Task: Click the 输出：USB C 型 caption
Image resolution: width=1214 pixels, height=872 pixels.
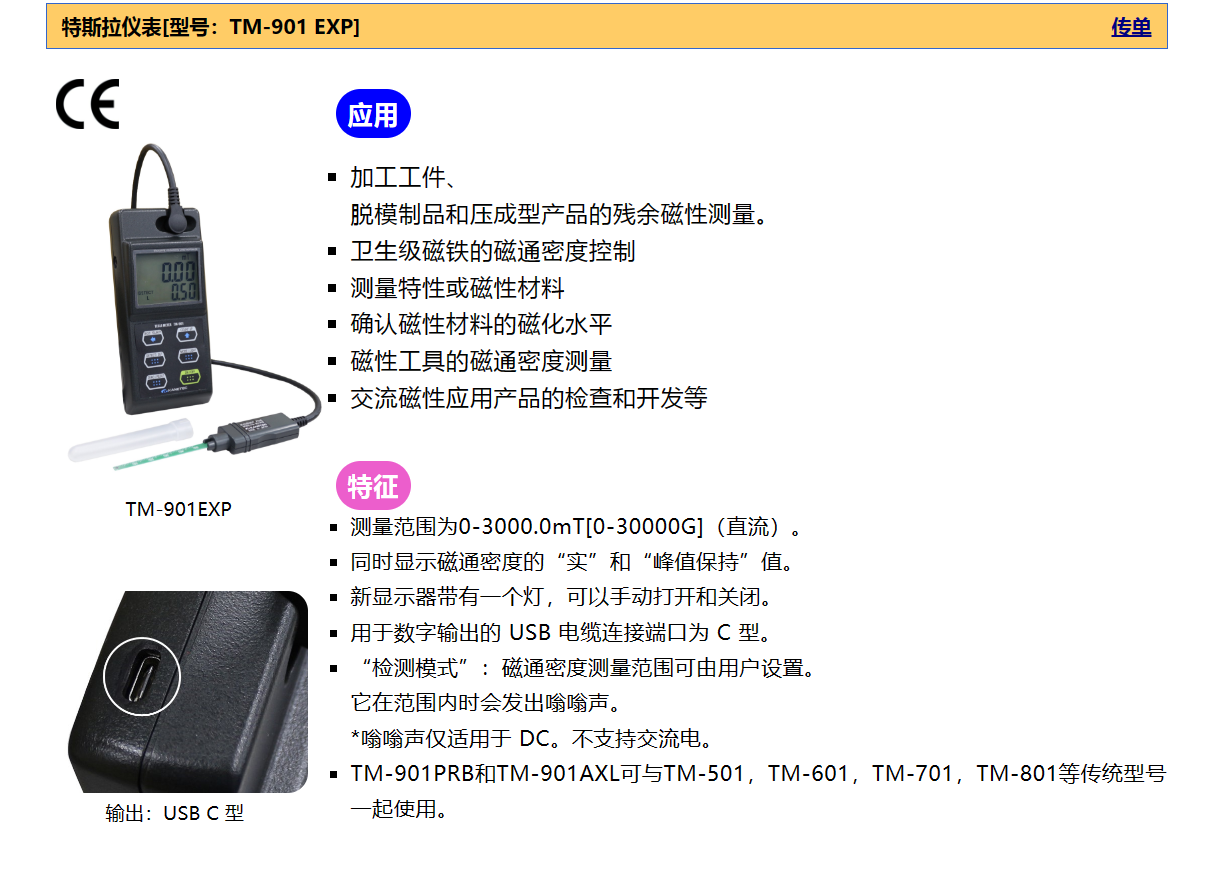Action: (175, 813)
